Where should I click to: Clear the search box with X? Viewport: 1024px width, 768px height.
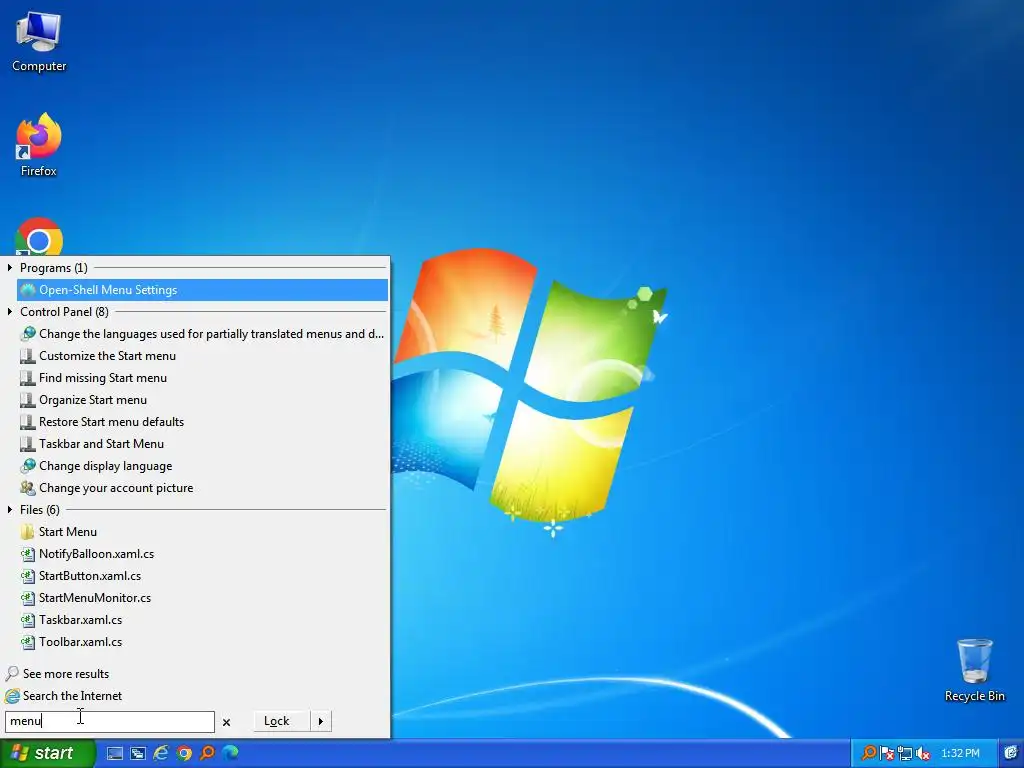(x=227, y=722)
